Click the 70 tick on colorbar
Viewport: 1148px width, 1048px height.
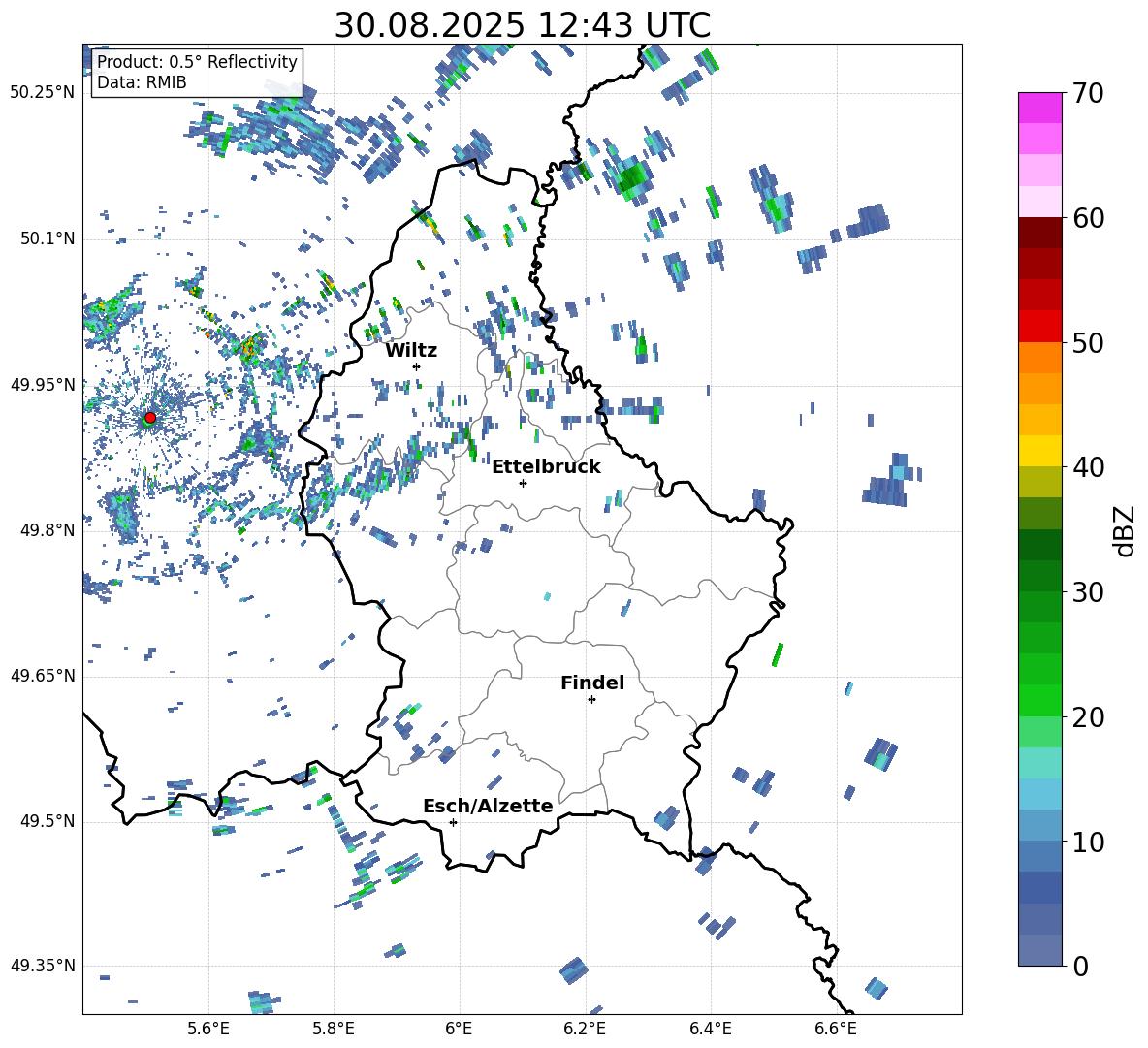point(1088,94)
